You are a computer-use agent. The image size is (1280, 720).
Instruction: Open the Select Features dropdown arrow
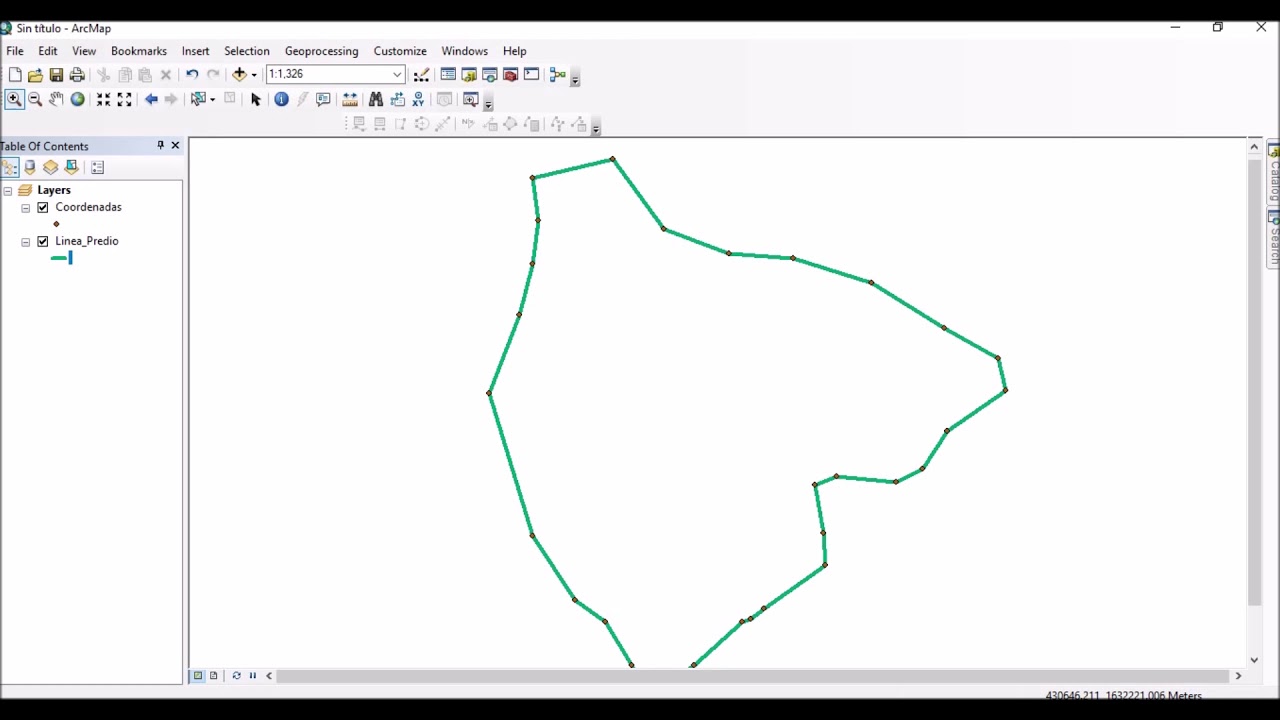212,99
